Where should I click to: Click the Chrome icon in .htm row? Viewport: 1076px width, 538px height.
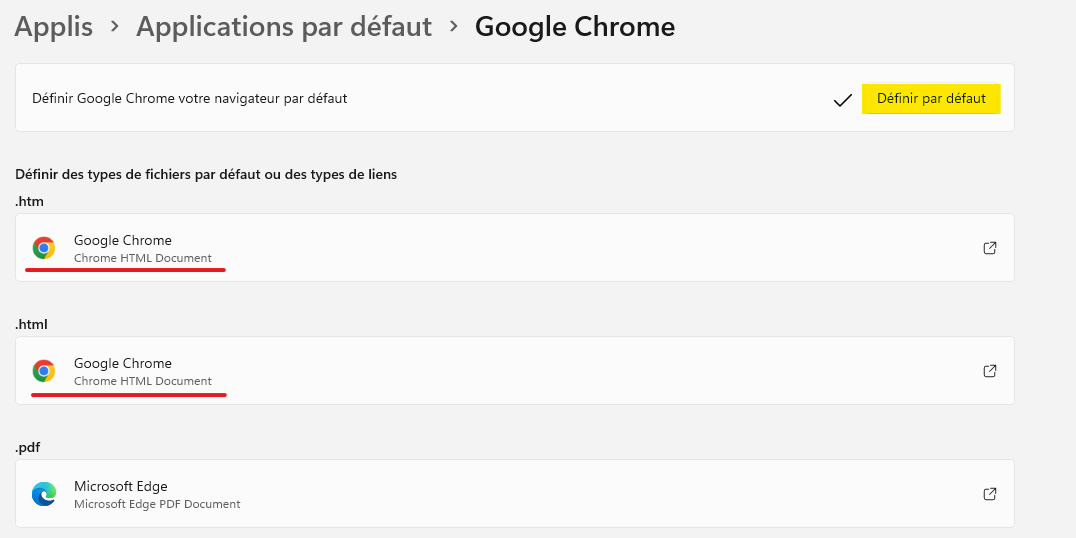44,248
